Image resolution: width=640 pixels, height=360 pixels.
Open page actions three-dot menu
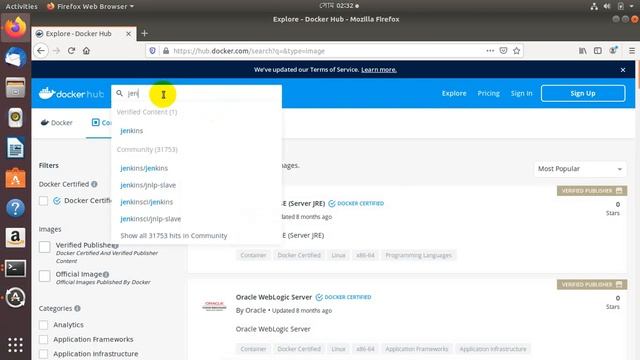(490, 51)
